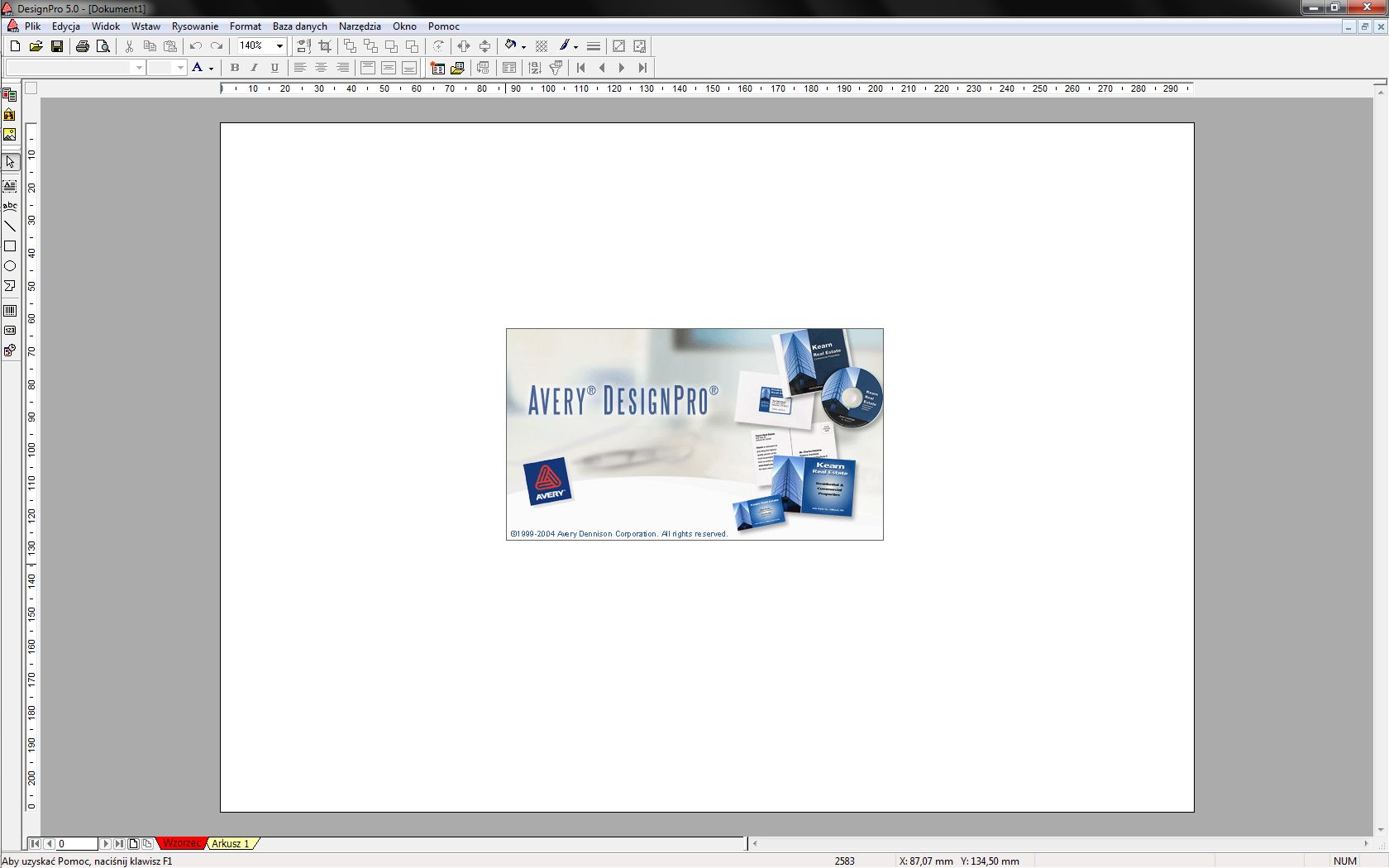1389x868 pixels.
Task: Toggle underline formatting
Action: click(275, 68)
